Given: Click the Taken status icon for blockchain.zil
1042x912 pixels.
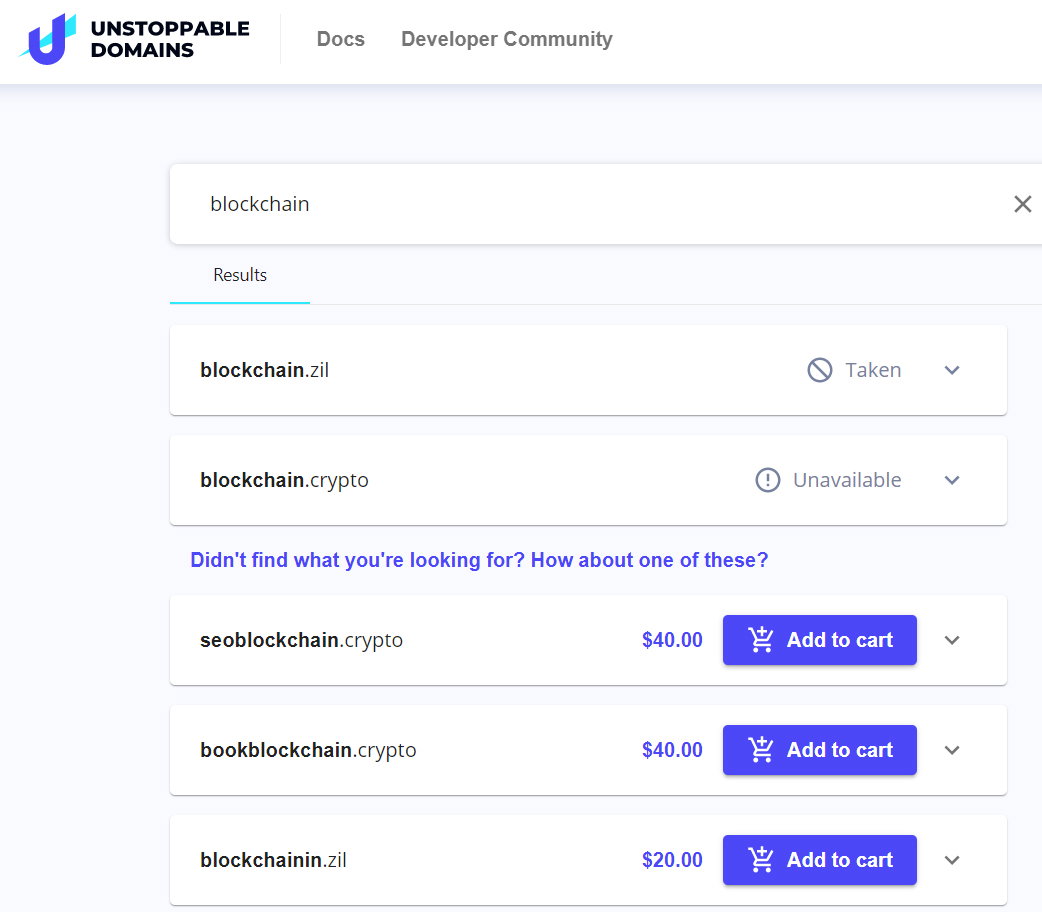Looking at the screenshot, I should 819,370.
